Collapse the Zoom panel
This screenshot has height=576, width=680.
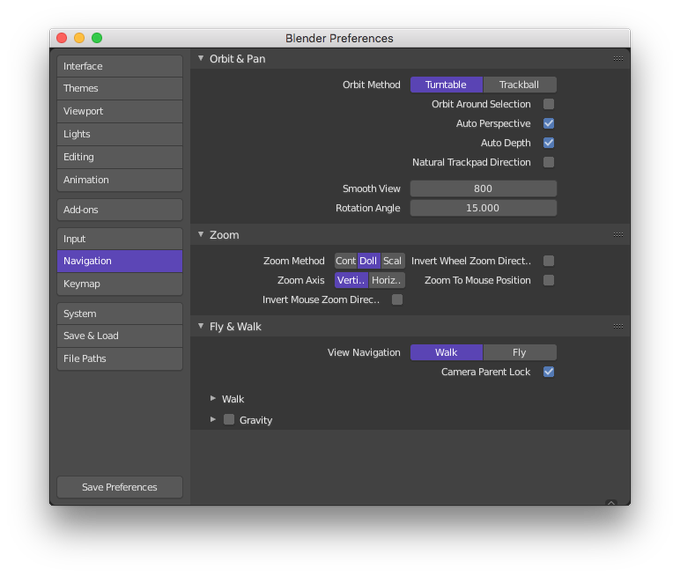tap(201, 234)
